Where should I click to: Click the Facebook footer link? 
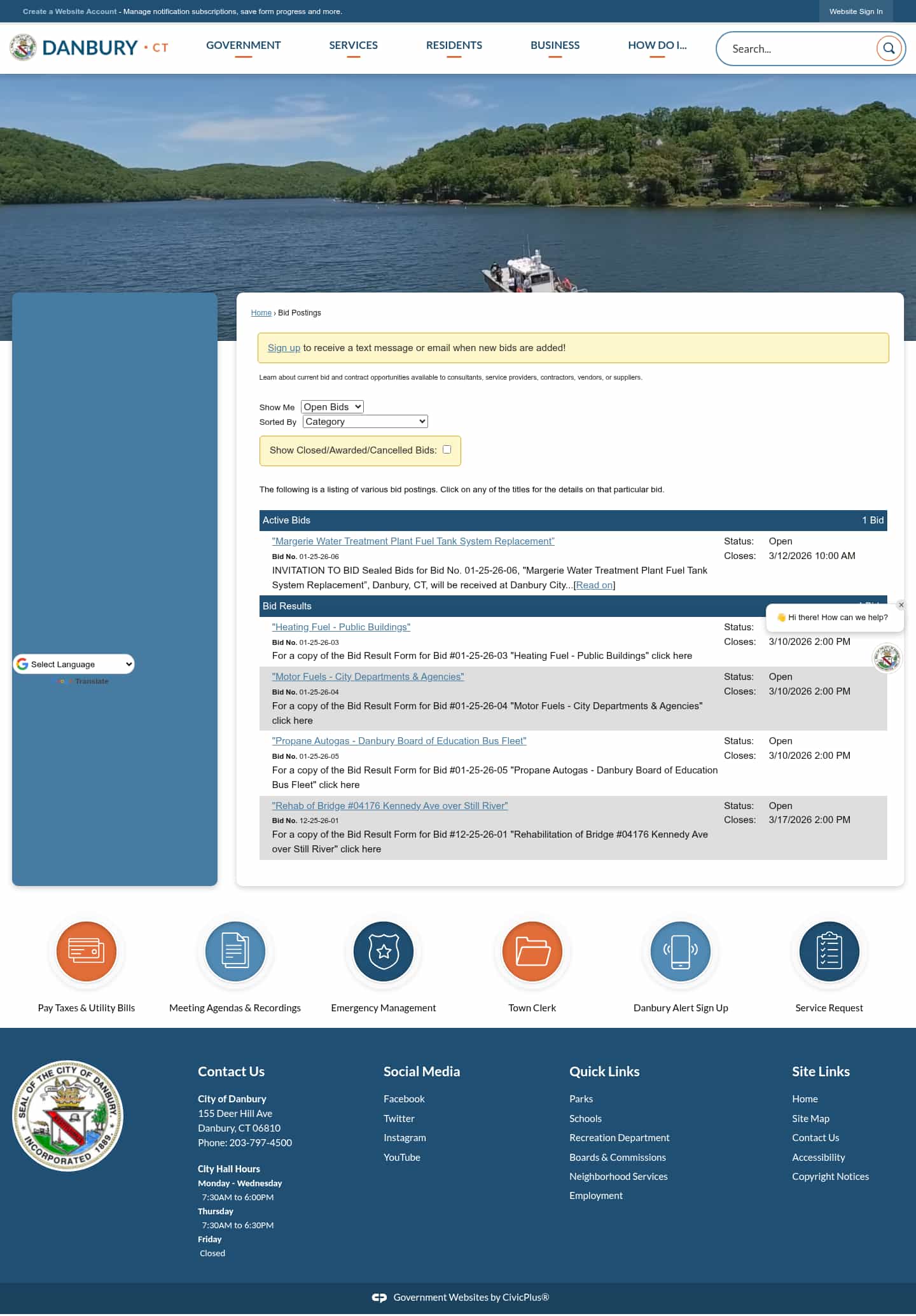tap(404, 1099)
